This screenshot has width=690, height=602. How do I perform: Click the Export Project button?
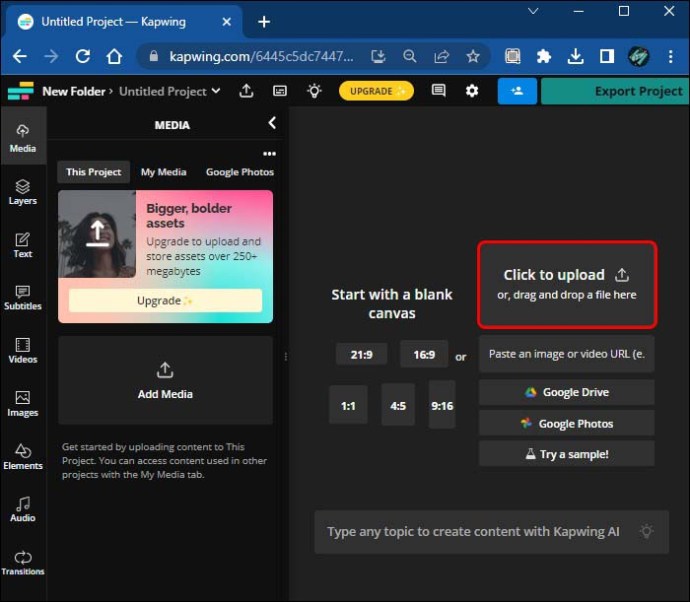[615, 91]
